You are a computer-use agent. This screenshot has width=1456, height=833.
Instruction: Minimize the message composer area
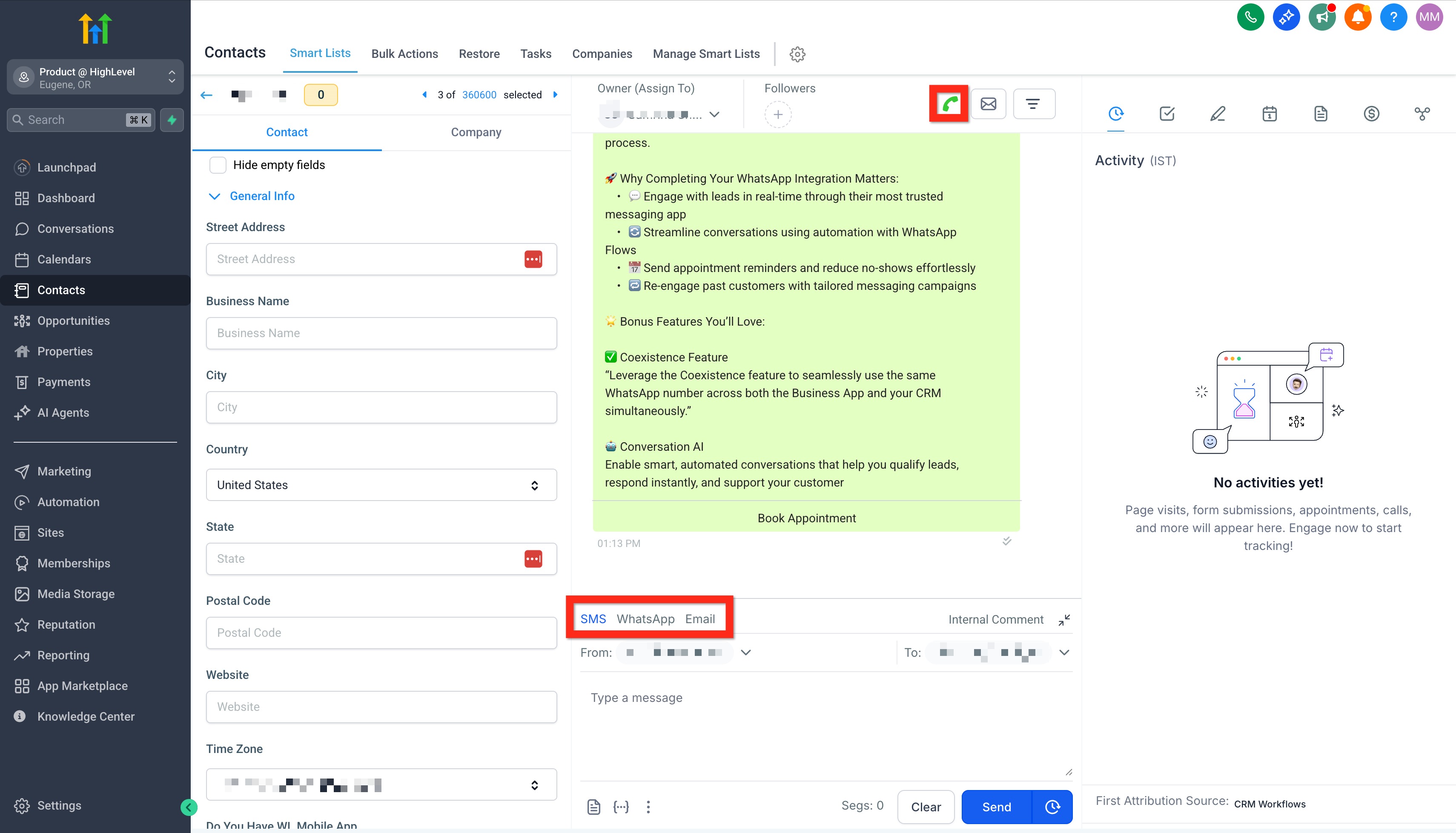1064,620
